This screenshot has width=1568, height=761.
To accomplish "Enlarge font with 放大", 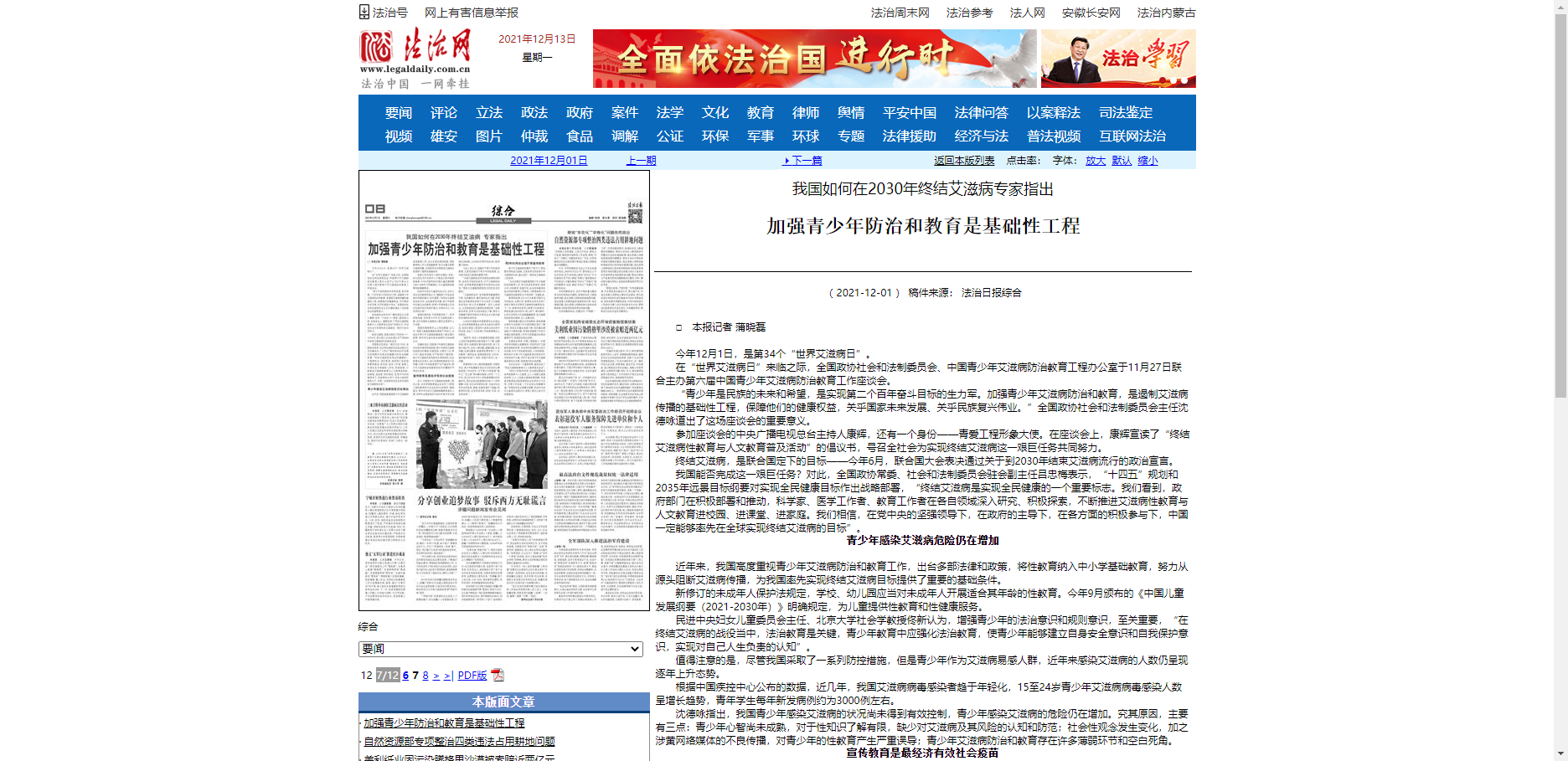I will click(1096, 161).
